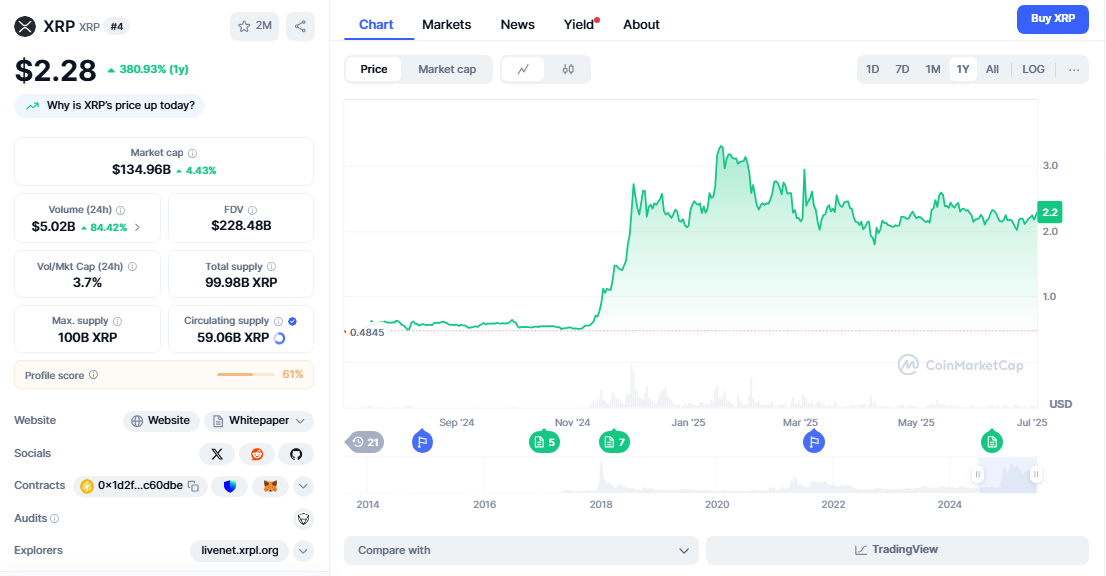Screen dimensions: 1106x576
Task: Expand the Whitepaper dropdown
Action: click(x=259, y=421)
